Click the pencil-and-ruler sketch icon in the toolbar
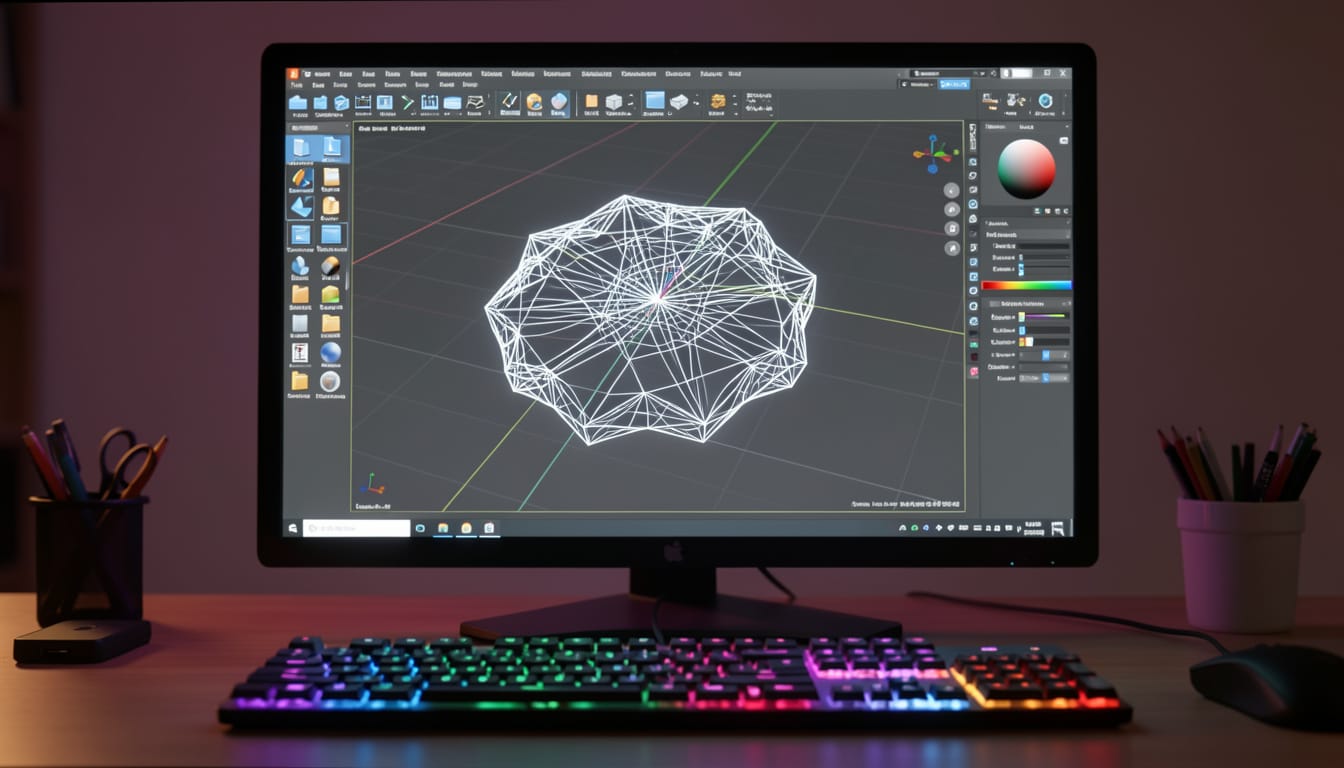Screen dimensions: 1344x768 (x=508, y=103)
